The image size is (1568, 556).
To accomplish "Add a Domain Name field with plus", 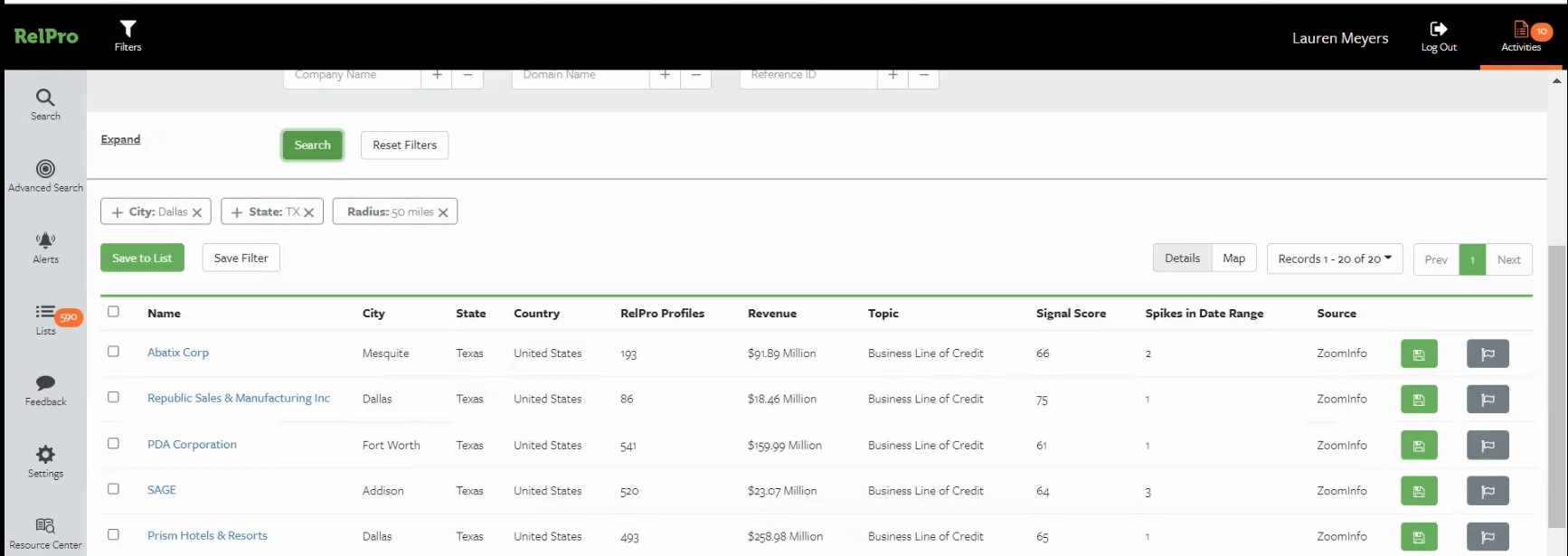I will [665, 76].
